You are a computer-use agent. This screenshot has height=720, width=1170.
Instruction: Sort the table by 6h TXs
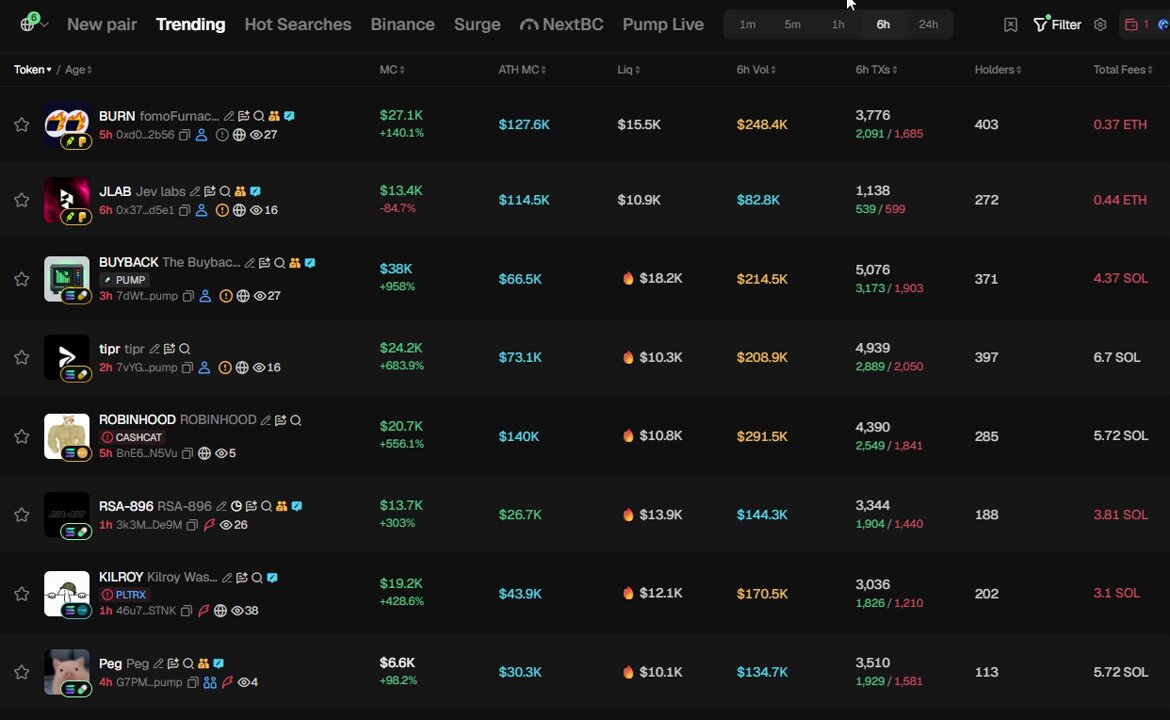(876, 69)
